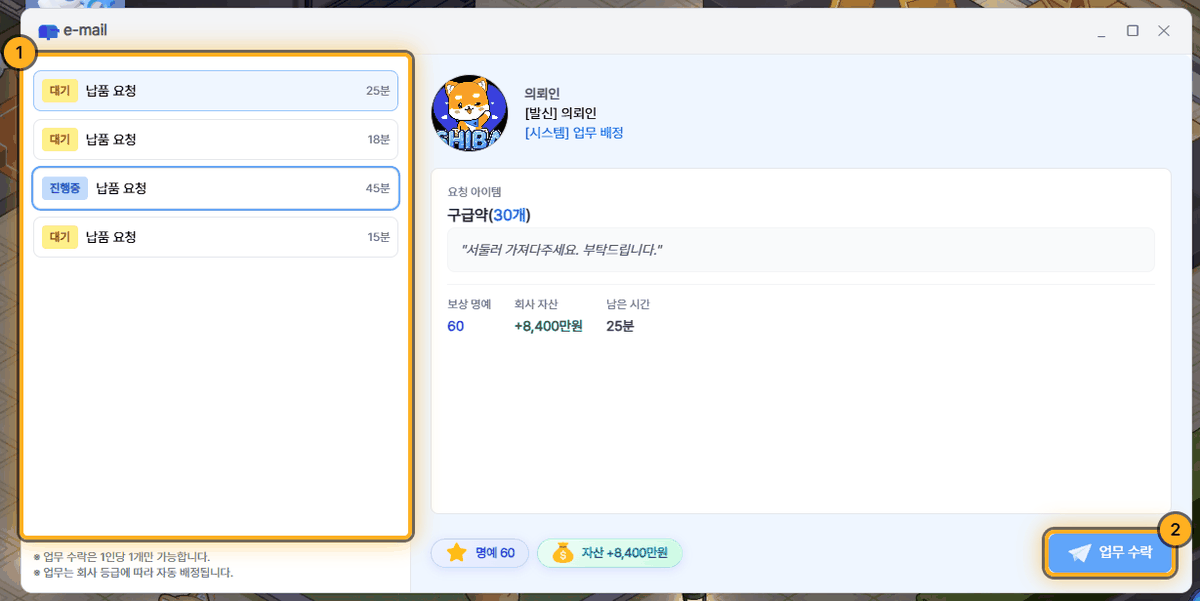The width and height of the screenshot is (1200, 601).
Task: Open the 납품 요청 mail with 15분 remaining
Action: [216, 237]
